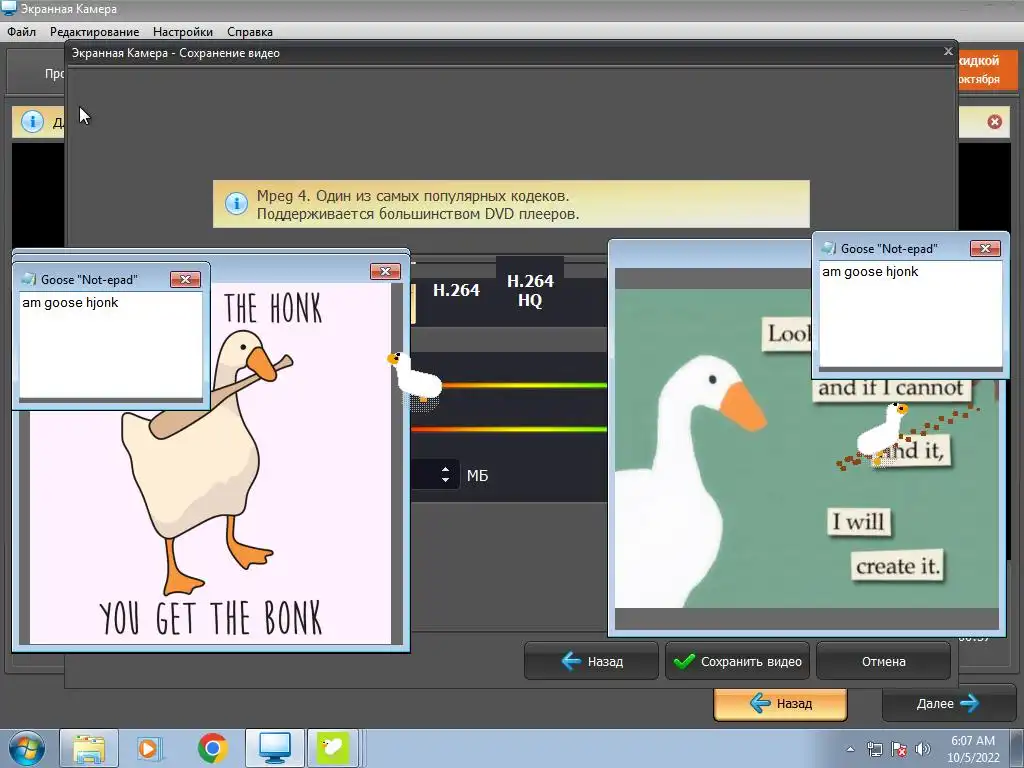
Task: Select the H.264 HQ codec tab
Action: (530, 291)
